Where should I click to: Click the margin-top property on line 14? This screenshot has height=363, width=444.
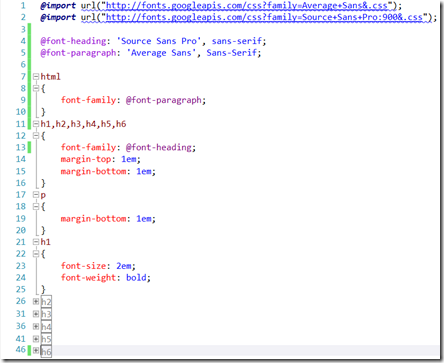pyautogui.click(x=86, y=159)
